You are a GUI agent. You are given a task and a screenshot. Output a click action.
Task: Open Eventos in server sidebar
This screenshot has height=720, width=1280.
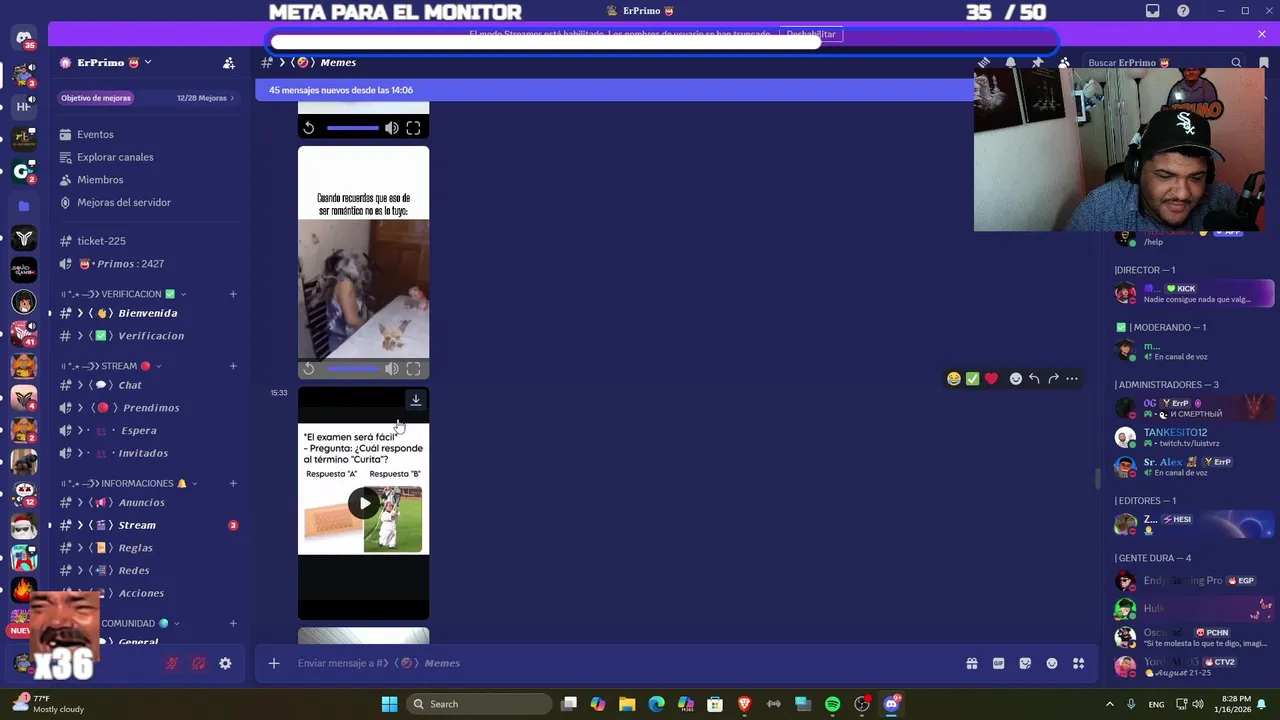[x=148, y=134]
